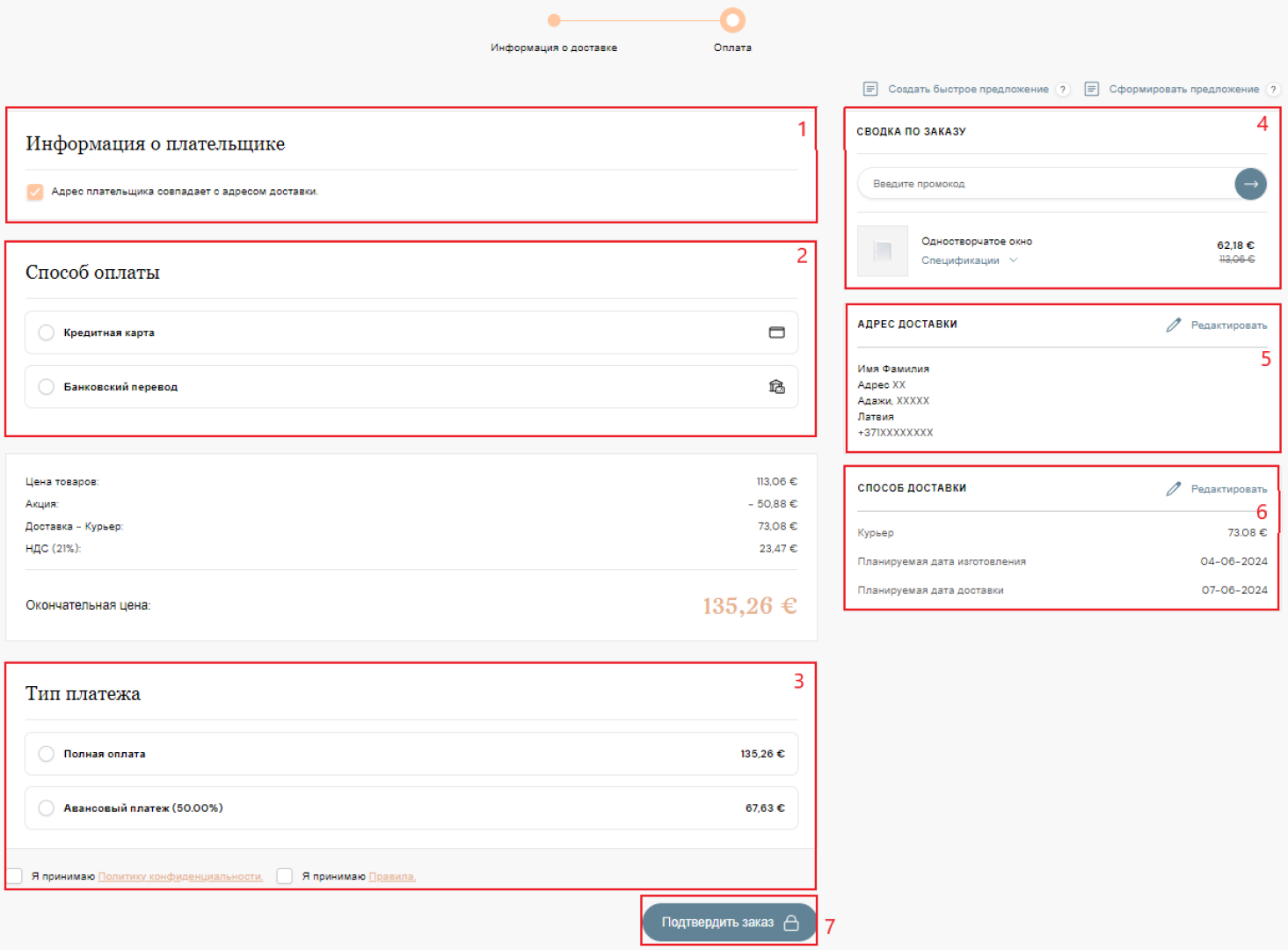Click the 04-06-2024 production date
Image resolution: width=1288 pixels, height=950 pixels.
point(1233,561)
